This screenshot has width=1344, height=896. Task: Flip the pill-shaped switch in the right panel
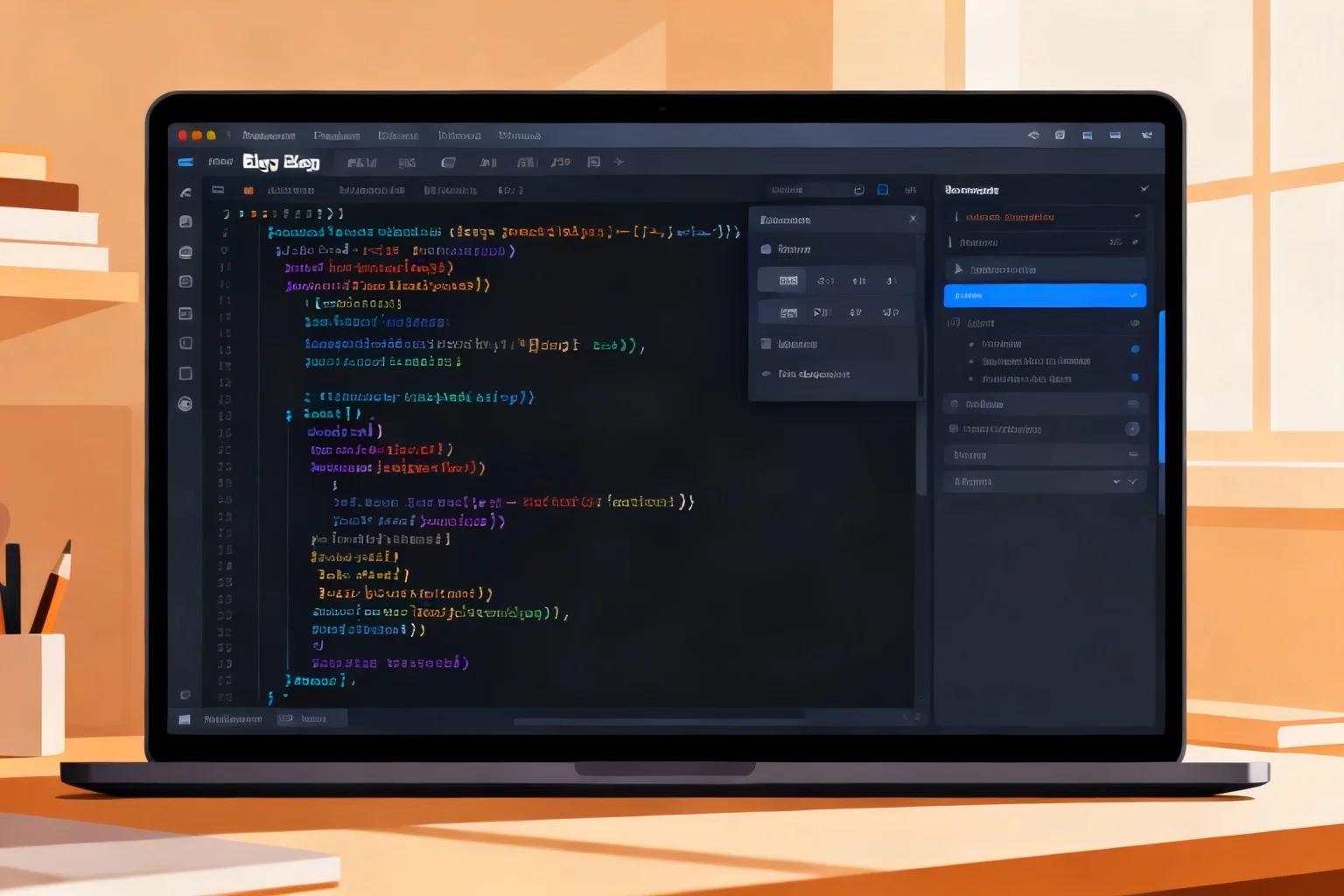(x=1133, y=404)
